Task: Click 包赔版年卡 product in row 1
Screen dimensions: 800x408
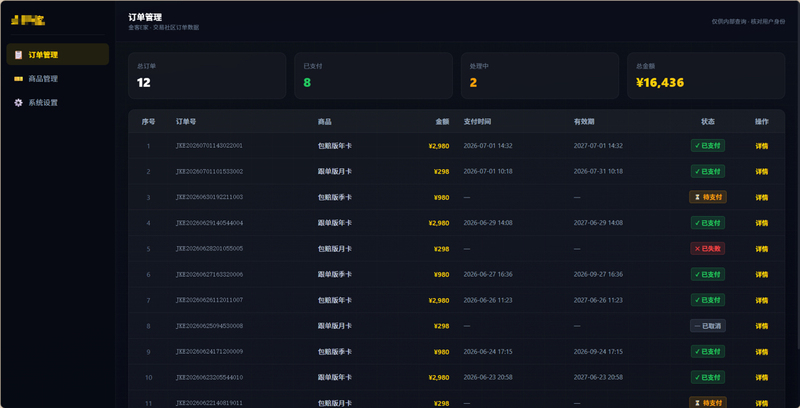Action: pyautogui.click(x=335, y=146)
